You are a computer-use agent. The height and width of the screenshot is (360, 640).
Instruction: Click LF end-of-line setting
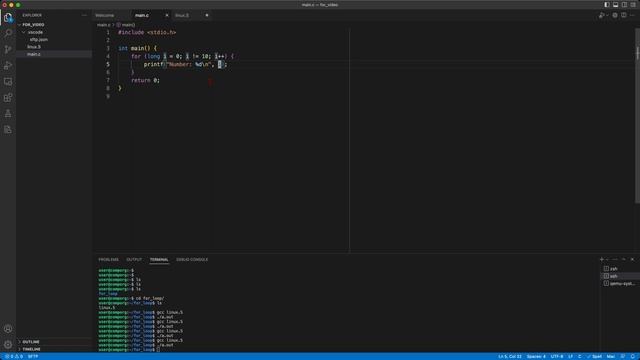(x=571, y=356)
